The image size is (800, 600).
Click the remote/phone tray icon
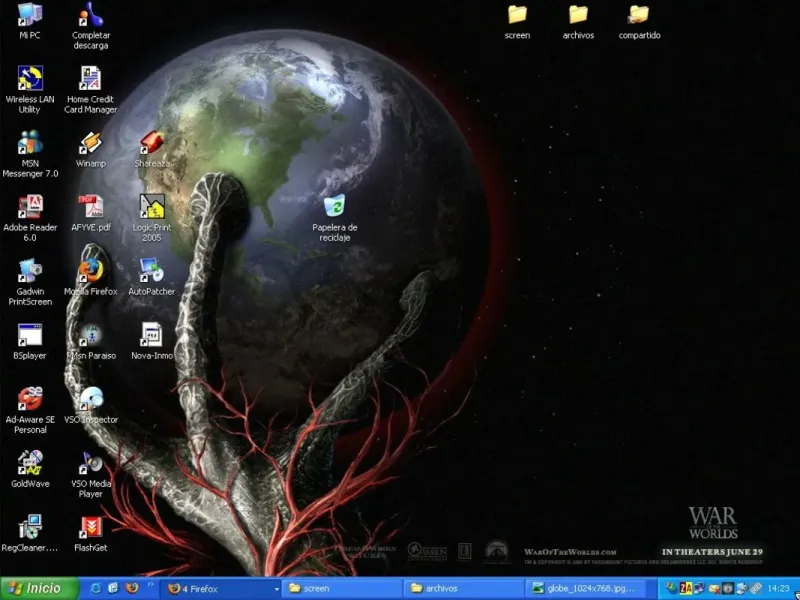coord(756,588)
